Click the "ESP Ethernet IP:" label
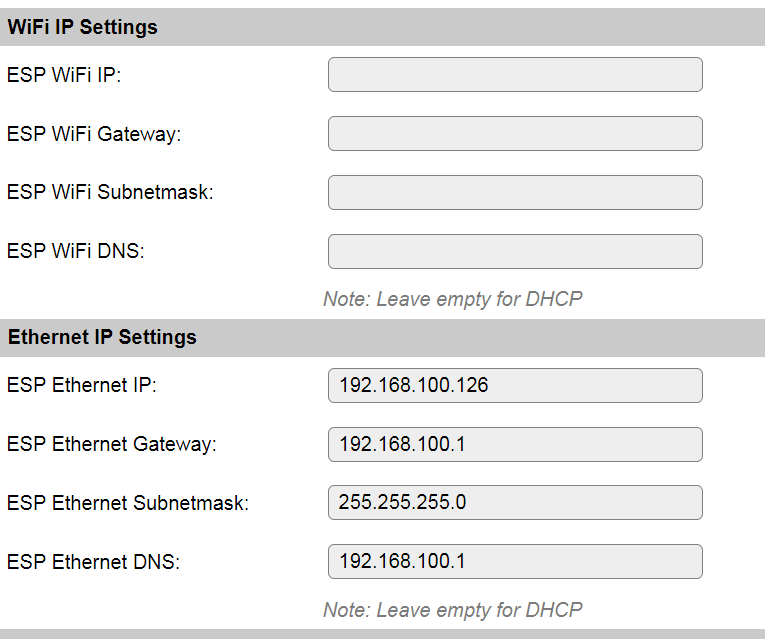765x639 pixels. 82,385
